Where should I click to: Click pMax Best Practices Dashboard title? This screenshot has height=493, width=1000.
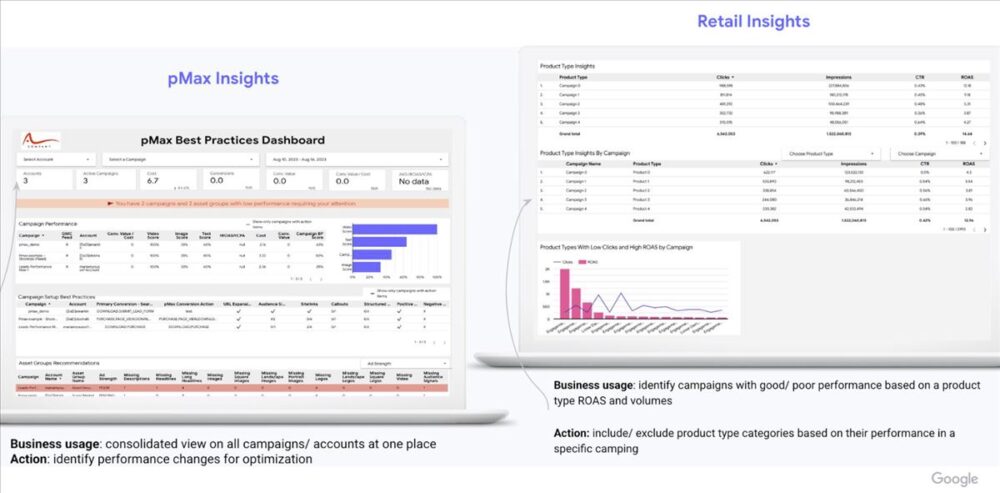[233, 140]
